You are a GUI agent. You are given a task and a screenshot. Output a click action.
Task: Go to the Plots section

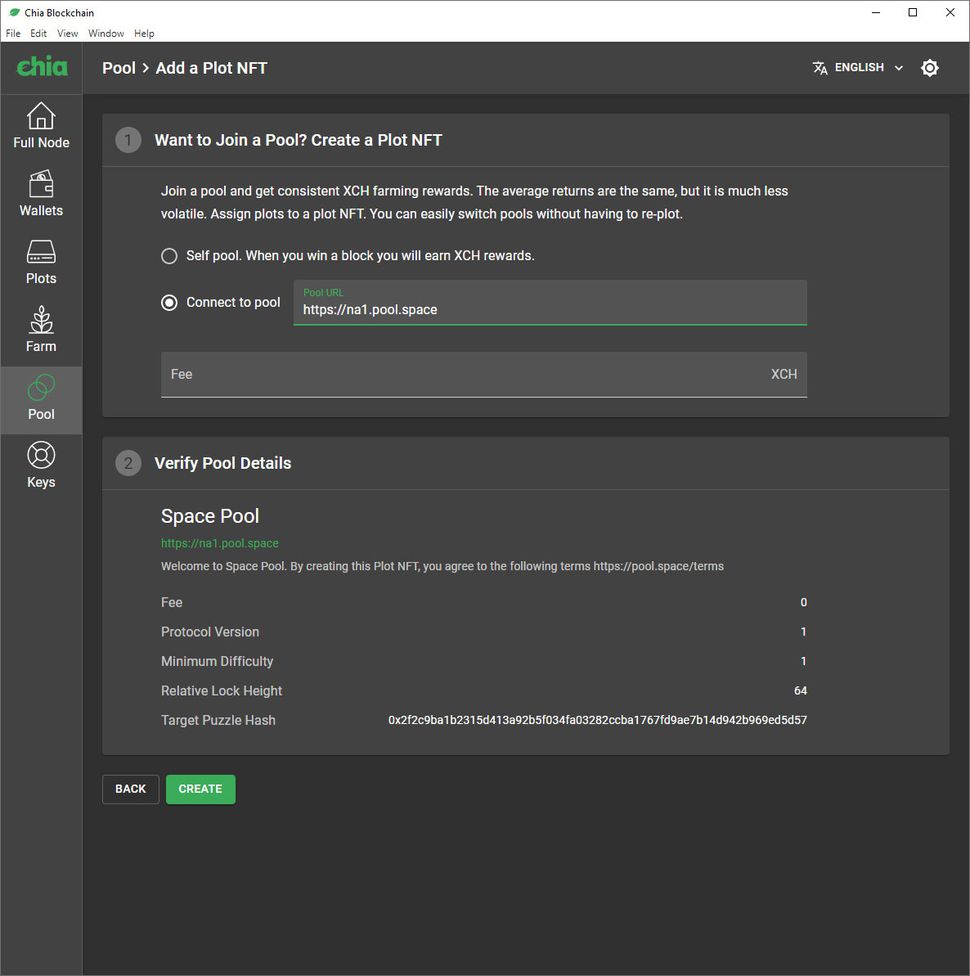pos(41,261)
